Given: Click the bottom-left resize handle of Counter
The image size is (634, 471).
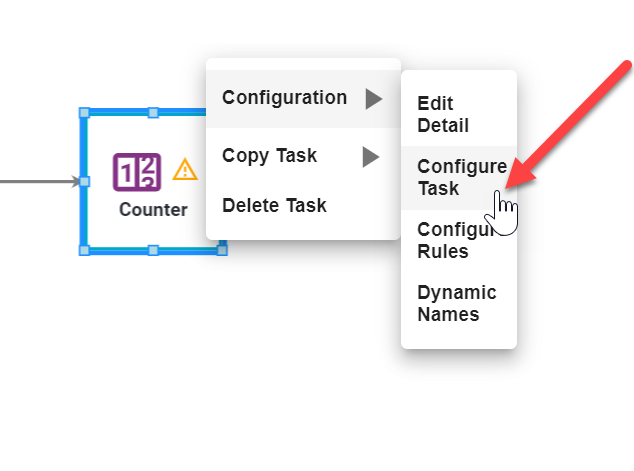Looking at the screenshot, I should (x=85, y=249).
